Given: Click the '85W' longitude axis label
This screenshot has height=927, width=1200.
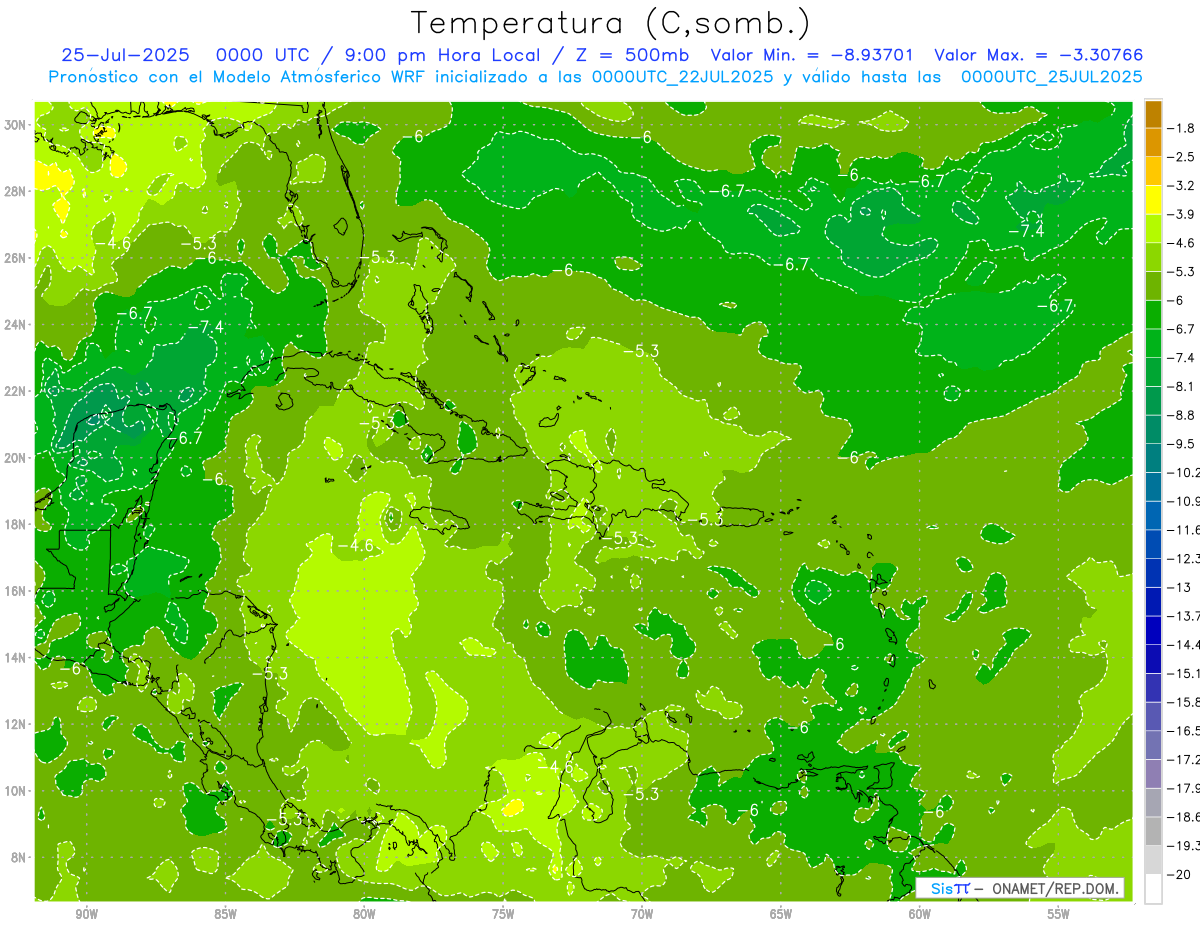Looking at the screenshot, I should pos(225,914).
